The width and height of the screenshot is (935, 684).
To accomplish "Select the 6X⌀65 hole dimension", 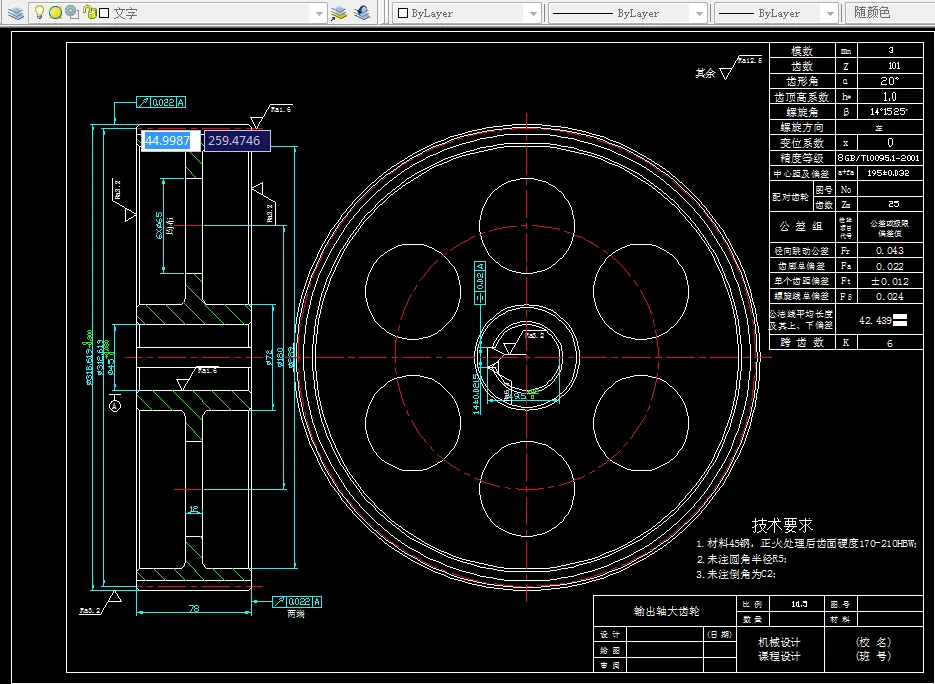I will 159,225.
